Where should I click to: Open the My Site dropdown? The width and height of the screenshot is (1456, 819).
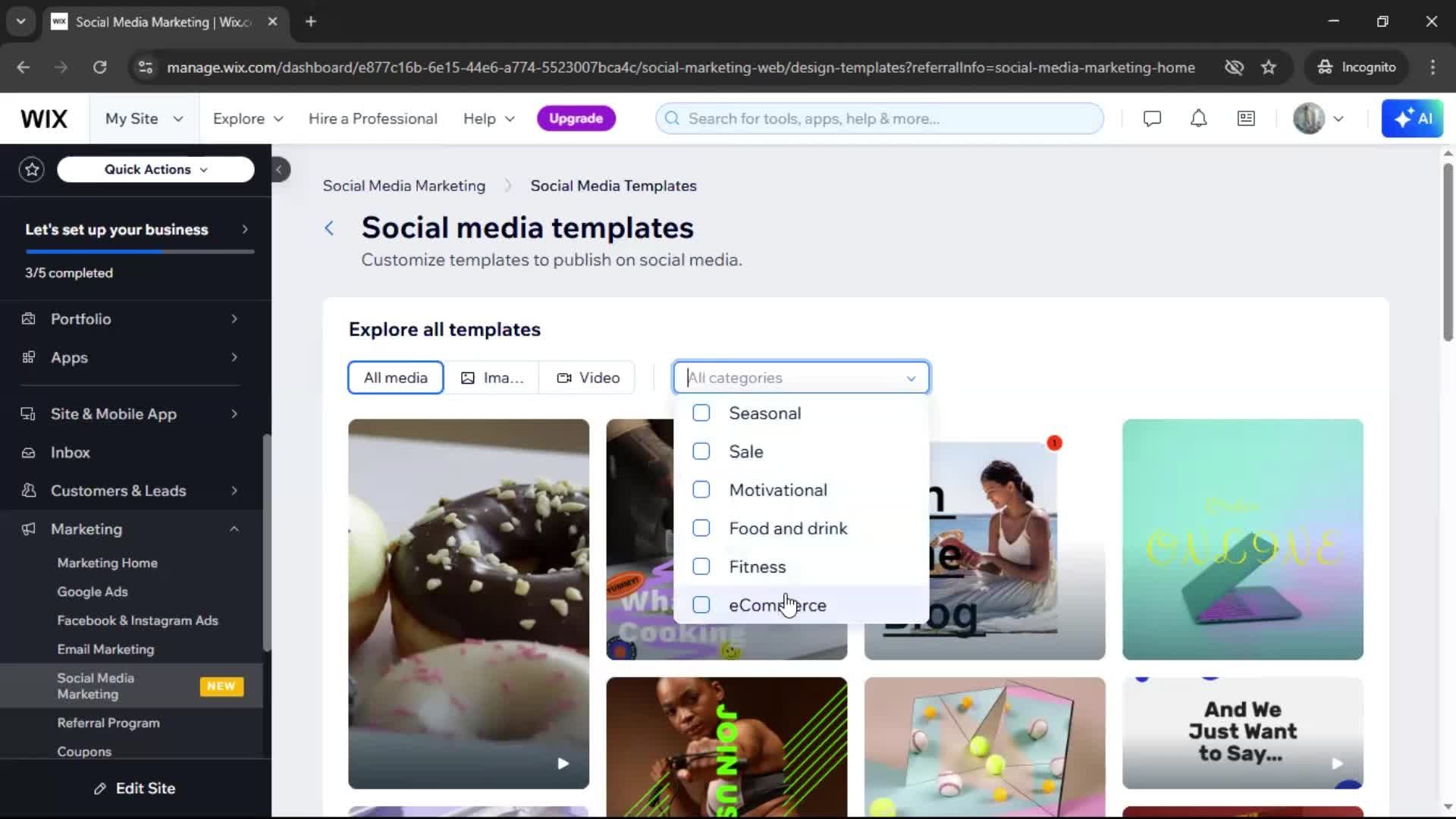[x=144, y=119]
